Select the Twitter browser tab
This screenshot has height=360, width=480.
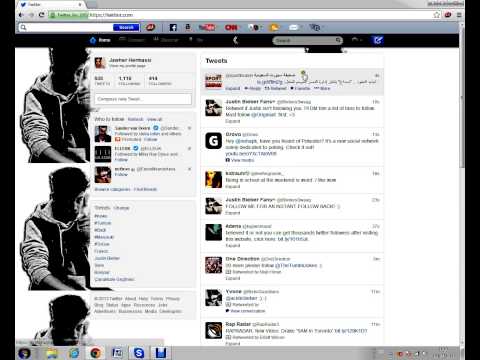[50, 5]
